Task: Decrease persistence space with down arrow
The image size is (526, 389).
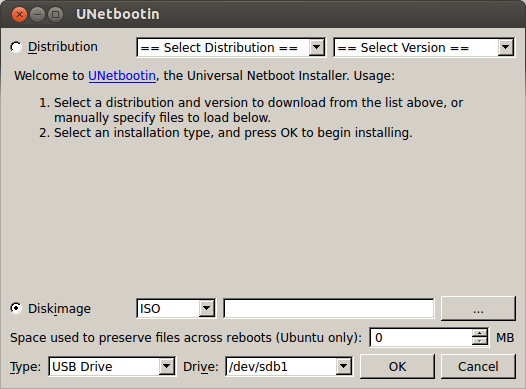Action: tap(480, 341)
